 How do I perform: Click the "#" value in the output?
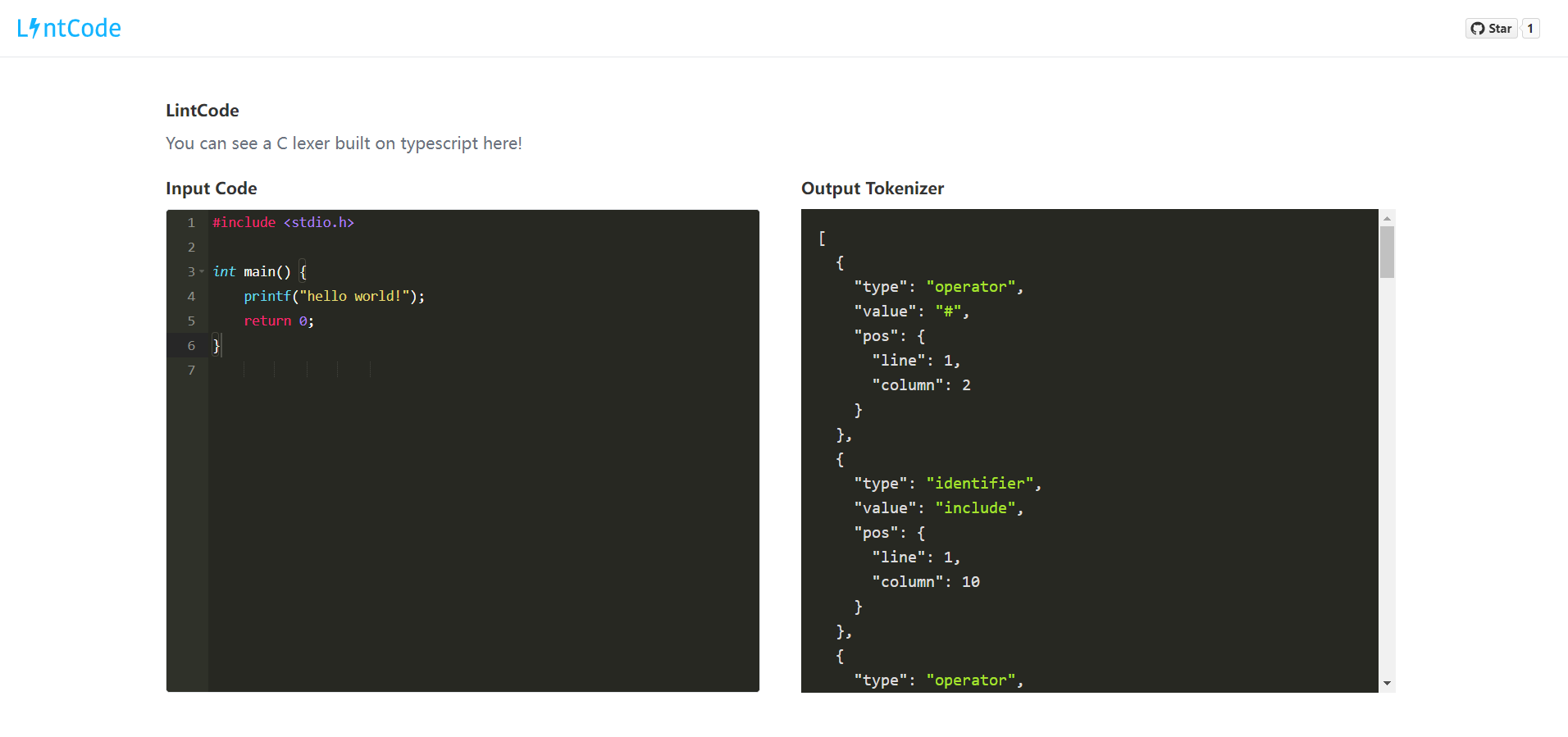[948, 312]
